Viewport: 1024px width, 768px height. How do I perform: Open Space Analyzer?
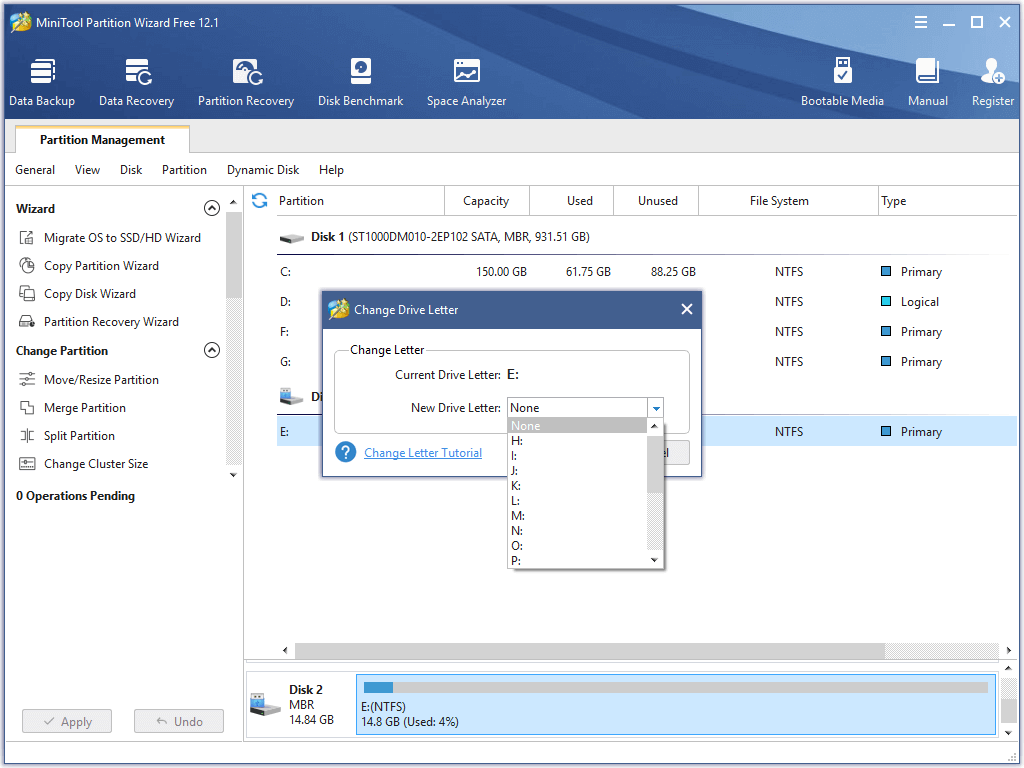click(466, 82)
